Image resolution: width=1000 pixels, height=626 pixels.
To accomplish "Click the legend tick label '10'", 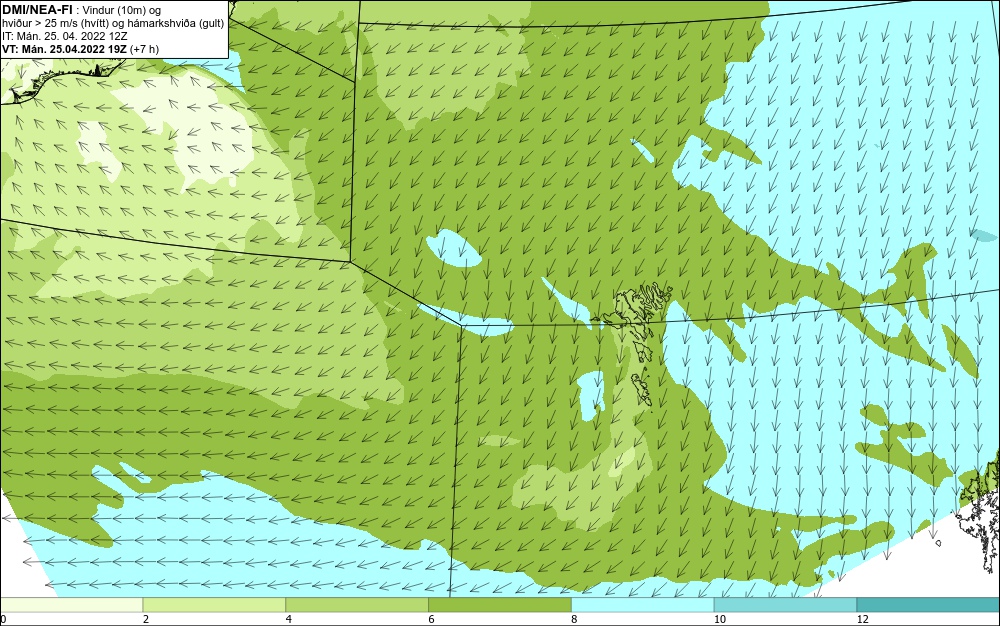I will (720, 619).
